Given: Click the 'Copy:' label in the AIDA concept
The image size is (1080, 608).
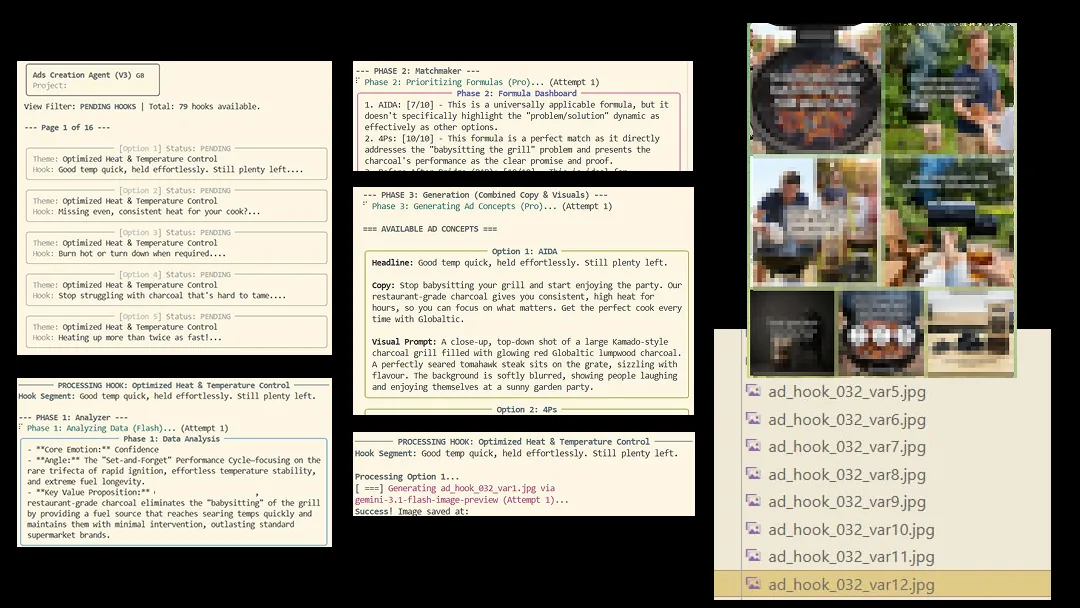Looking at the screenshot, I should click(384, 285).
